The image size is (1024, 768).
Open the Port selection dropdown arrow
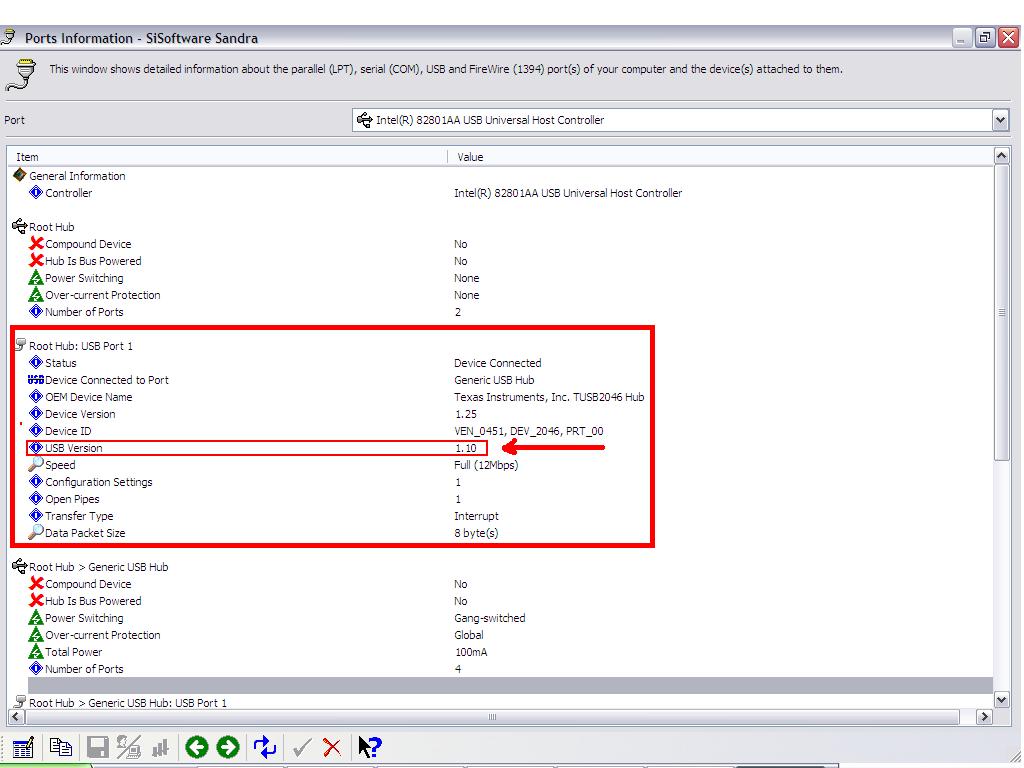click(1000, 120)
